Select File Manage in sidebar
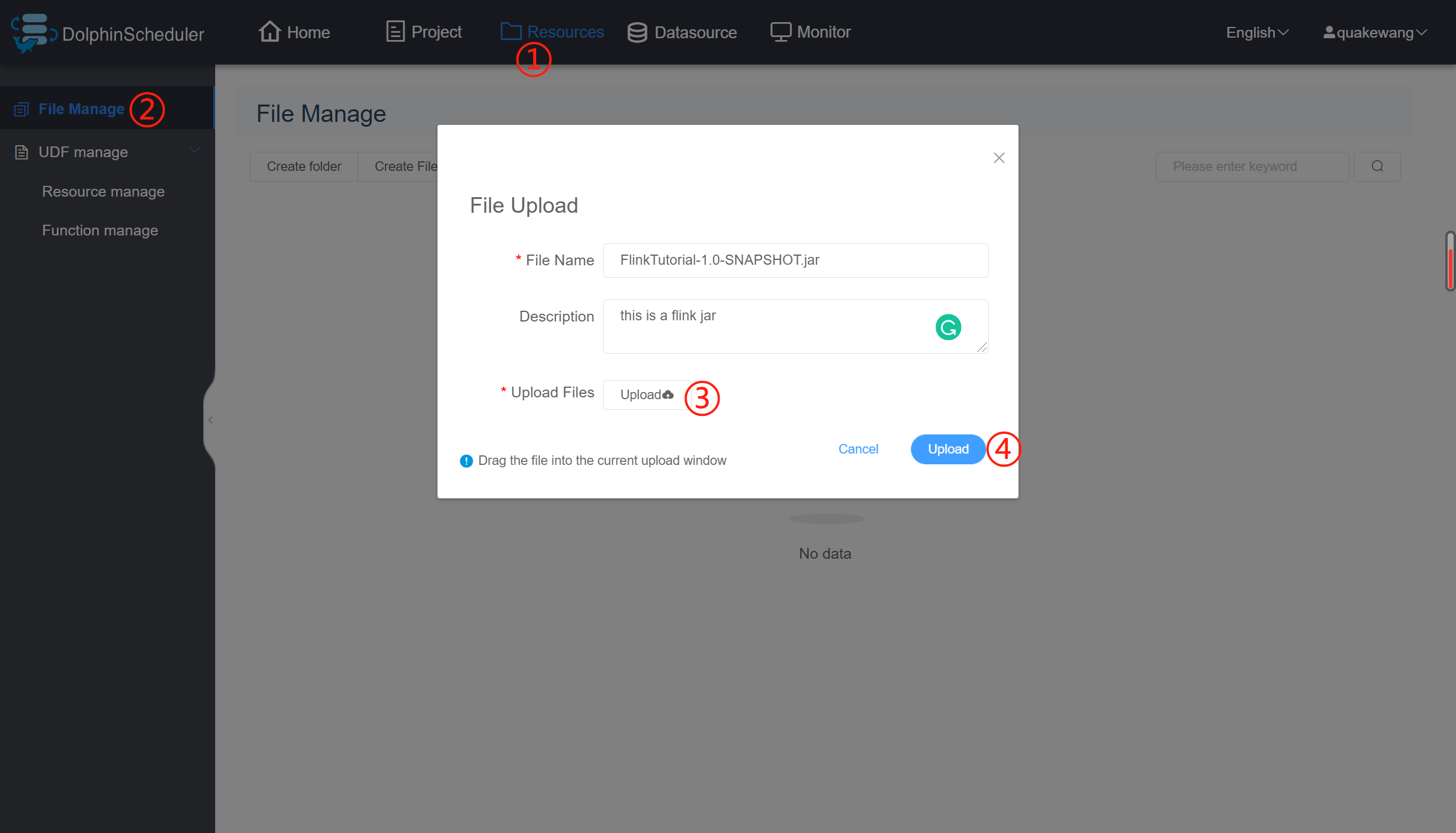The height and width of the screenshot is (833, 1456). pyautogui.click(x=81, y=109)
